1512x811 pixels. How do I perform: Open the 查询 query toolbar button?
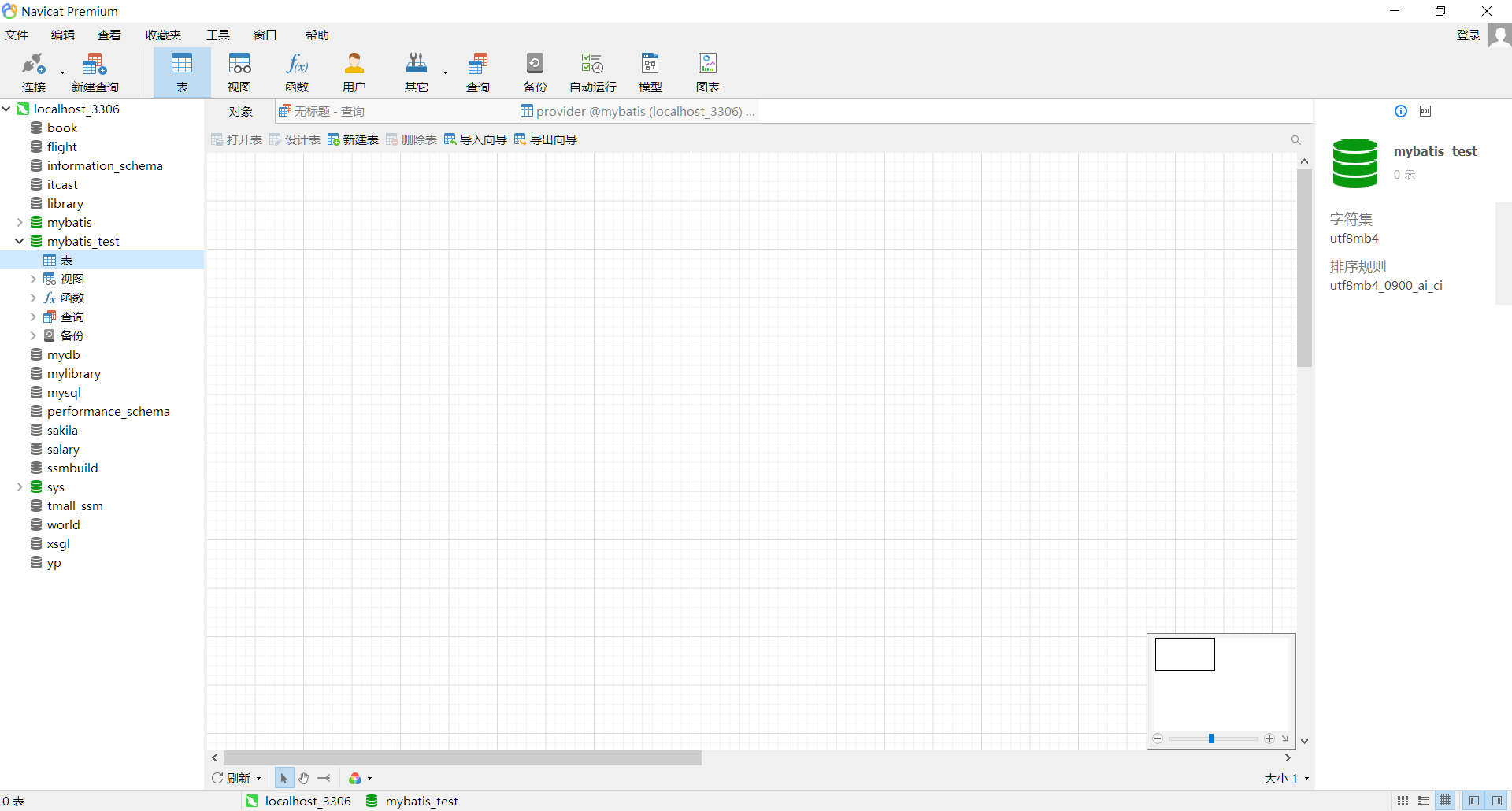pos(478,72)
